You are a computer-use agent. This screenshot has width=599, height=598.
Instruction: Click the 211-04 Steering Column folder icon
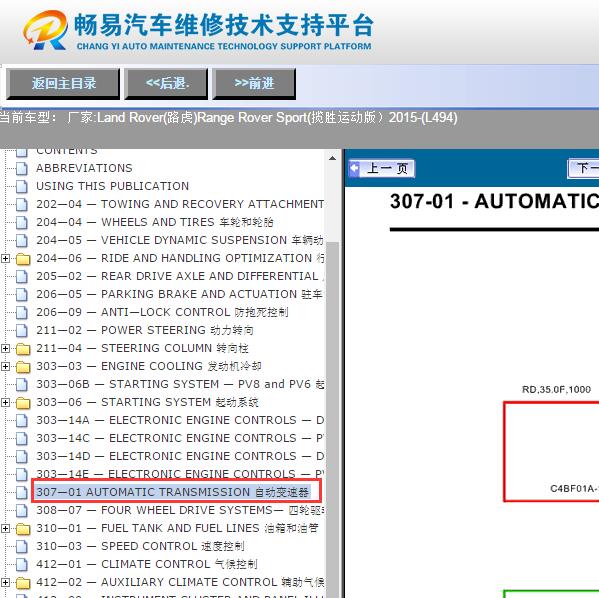(x=23, y=348)
